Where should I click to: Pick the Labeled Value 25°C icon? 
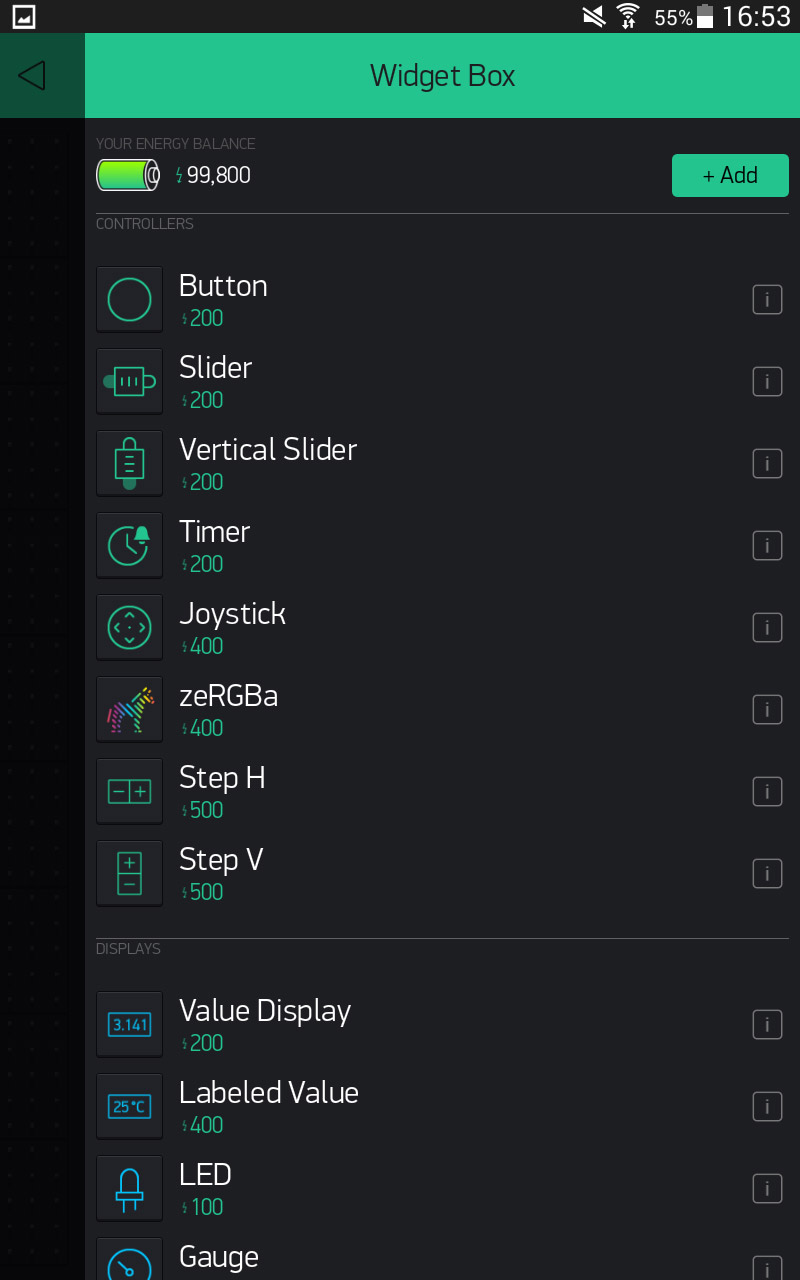(x=129, y=1106)
